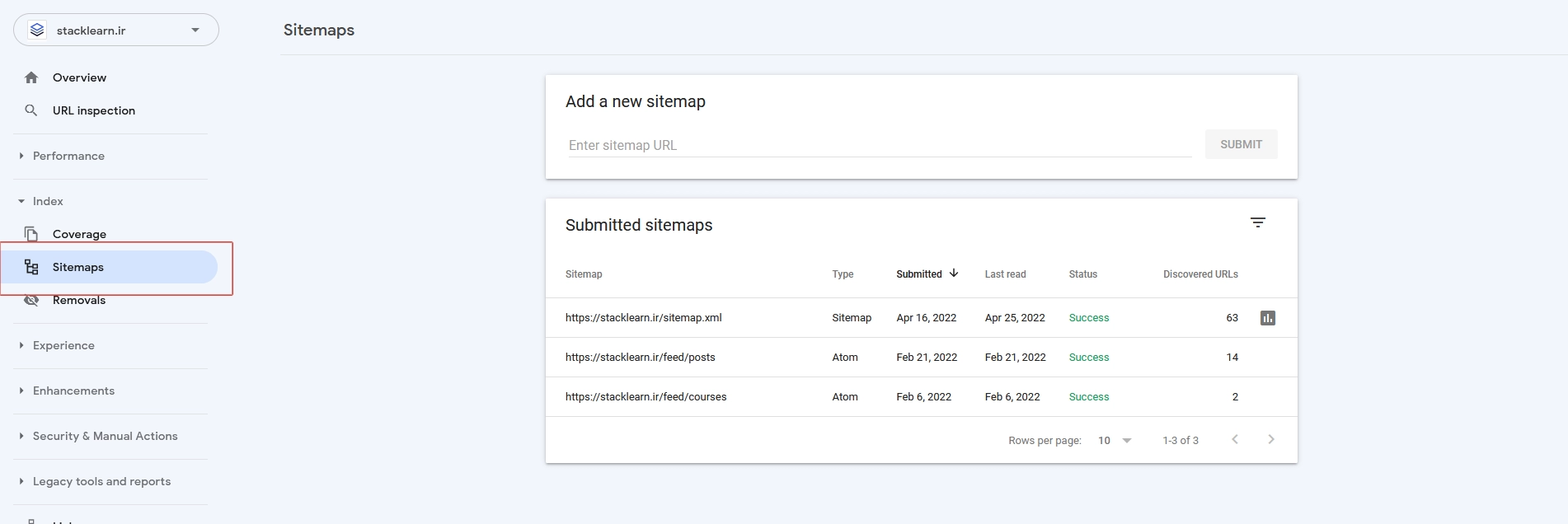Expand the Performance section
The image size is (1568, 524).
[x=68, y=156]
